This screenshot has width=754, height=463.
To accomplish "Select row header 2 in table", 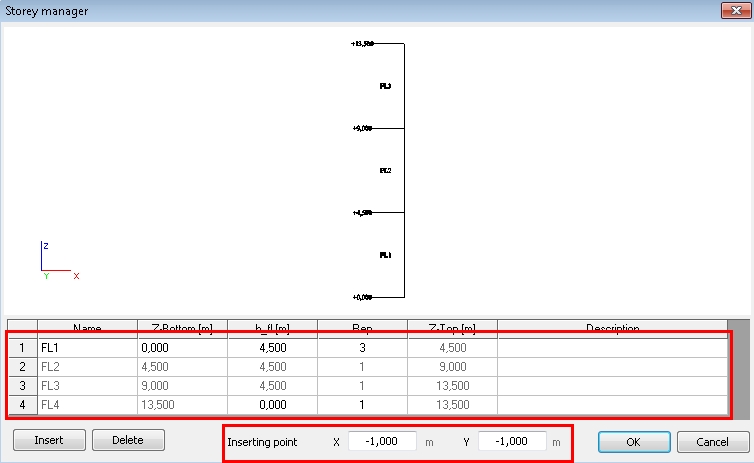I will [x=21, y=367].
